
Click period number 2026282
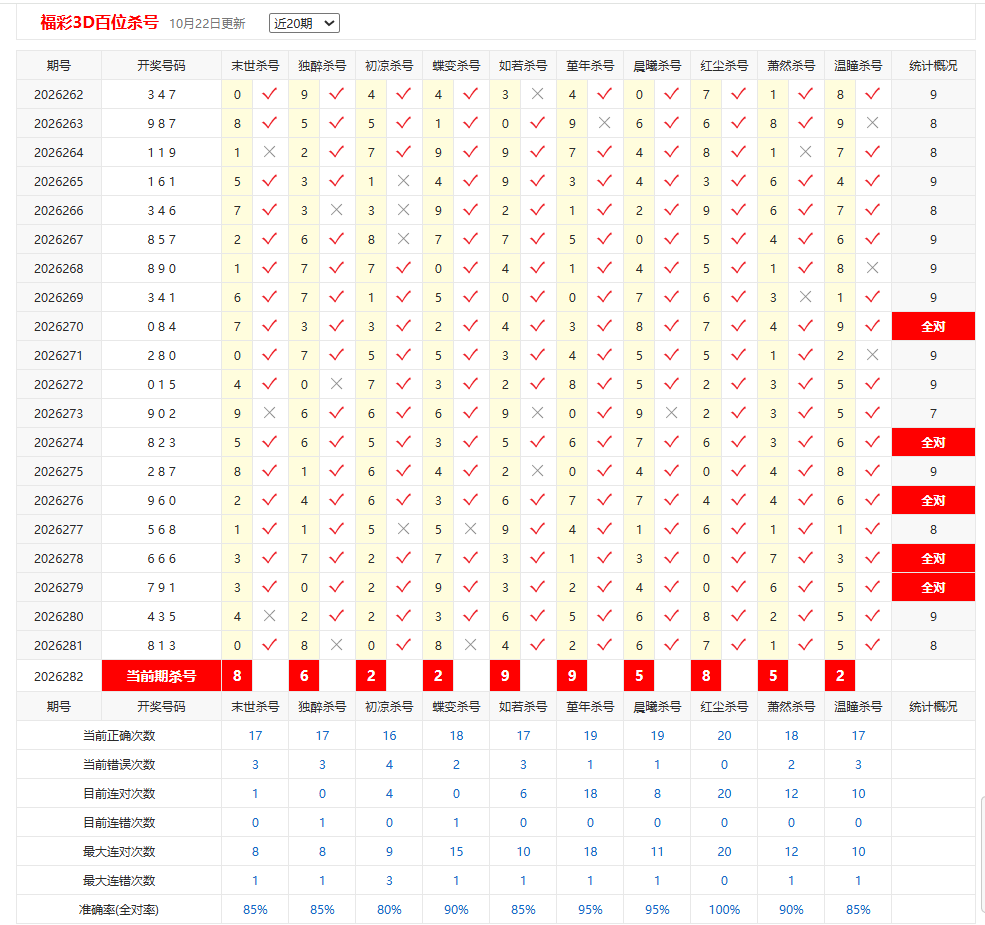pyautogui.click(x=58, y=676)
